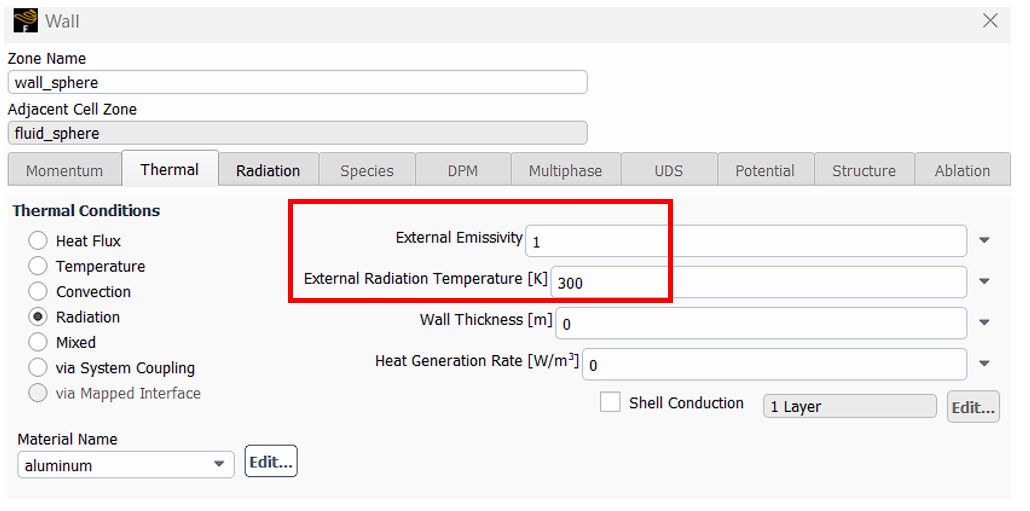
Task: Open Heat Generation Rate dropdown arrow
Action: pyautogui.click(x=984, y=363)
